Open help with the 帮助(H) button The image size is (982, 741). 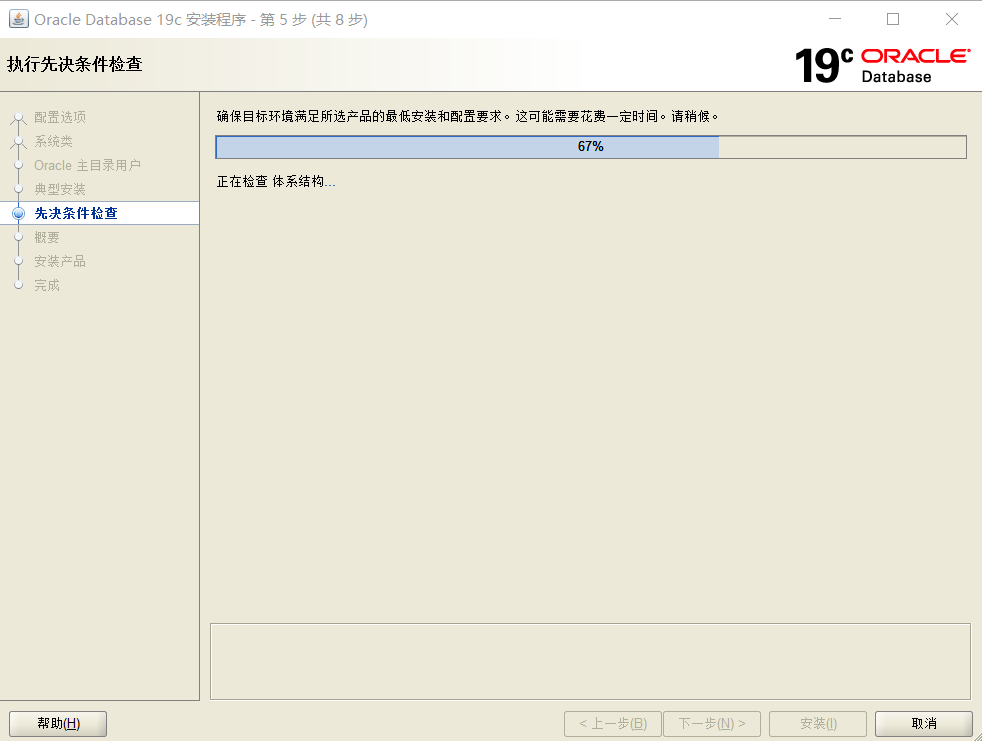point(58,723)
